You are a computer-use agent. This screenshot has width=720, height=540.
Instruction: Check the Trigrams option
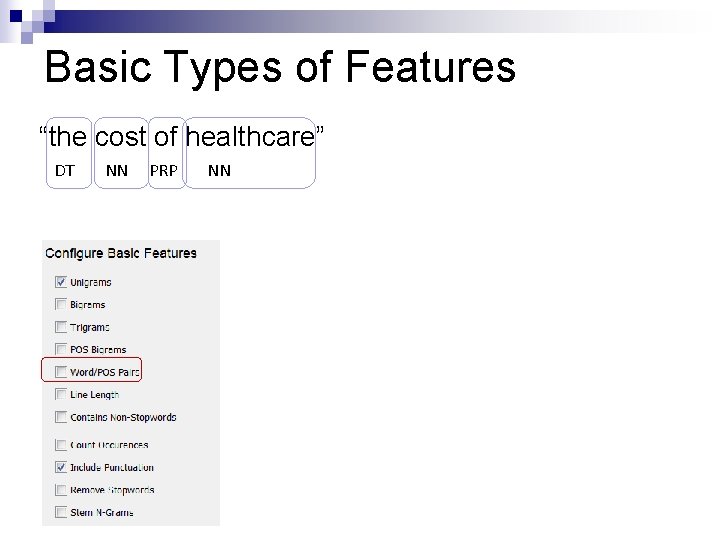click(x=61, y=327)
